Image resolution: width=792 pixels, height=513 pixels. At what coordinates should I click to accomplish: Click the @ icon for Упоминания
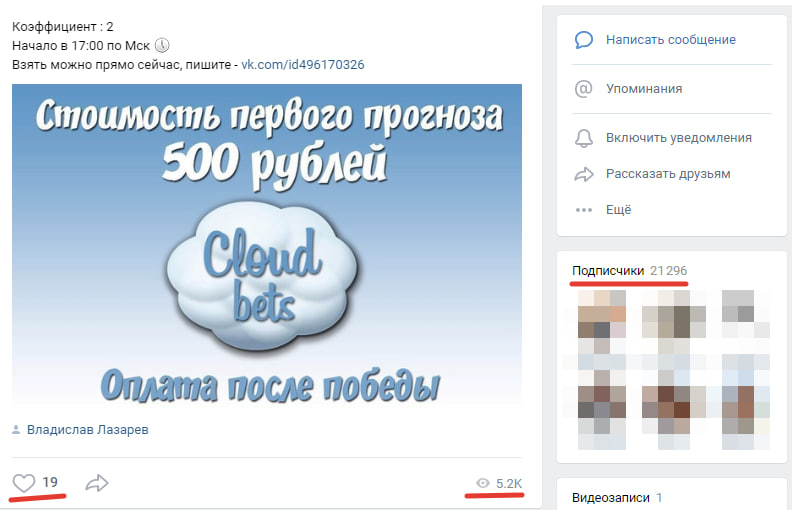[584, 88]
